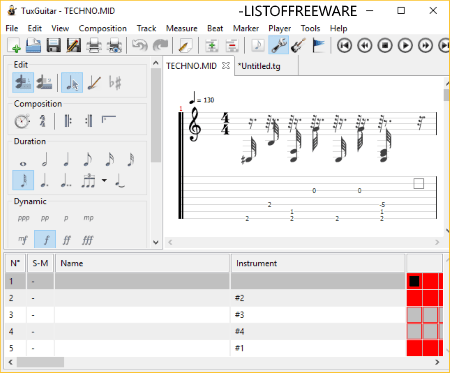Image resolution: width=450 pixels, height=373 pixels.
Task: Set dynamic to p
Action: [66, 218]
